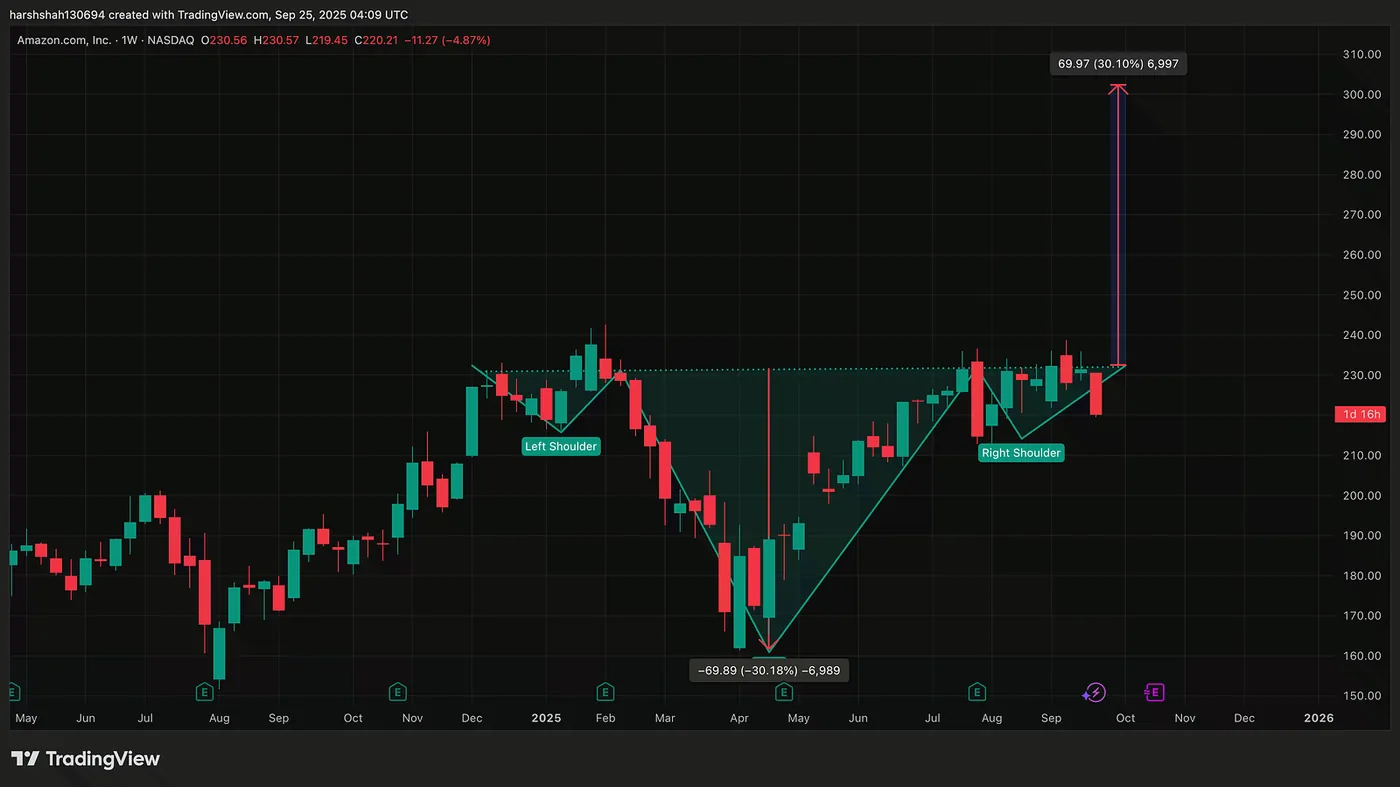Click the 310.00 price axis label
1400x787 pixels.
click(1361, 54)
